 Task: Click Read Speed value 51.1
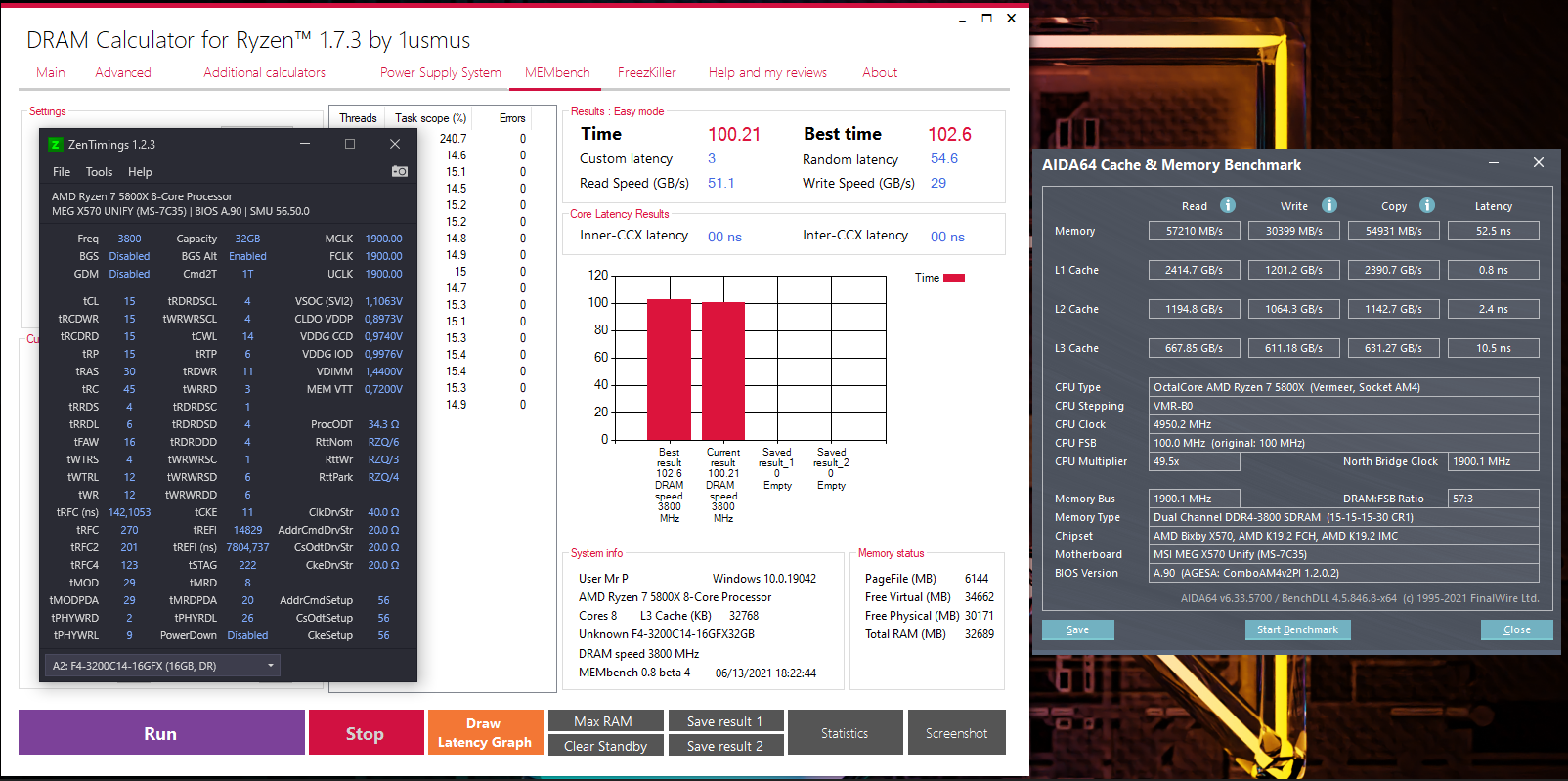pyautogui.click(x=721, y=183)
